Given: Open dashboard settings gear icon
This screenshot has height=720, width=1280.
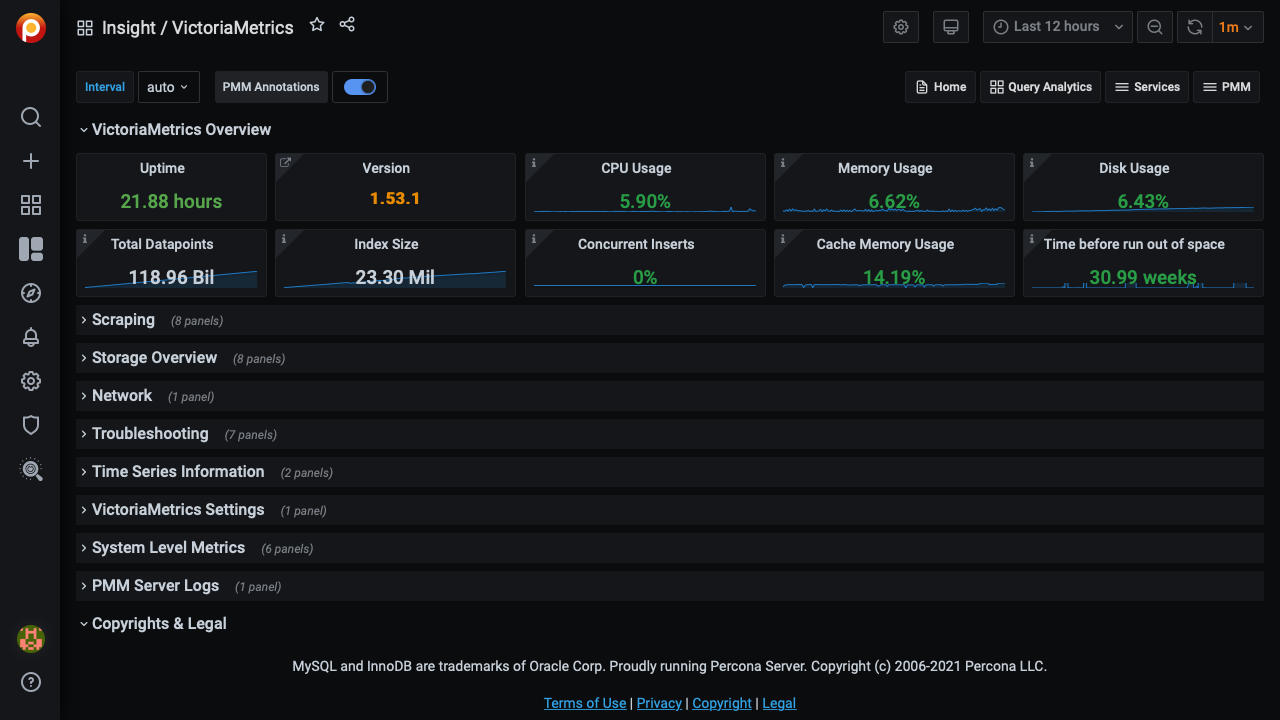Looking at the screenshot, I should 900,27.
